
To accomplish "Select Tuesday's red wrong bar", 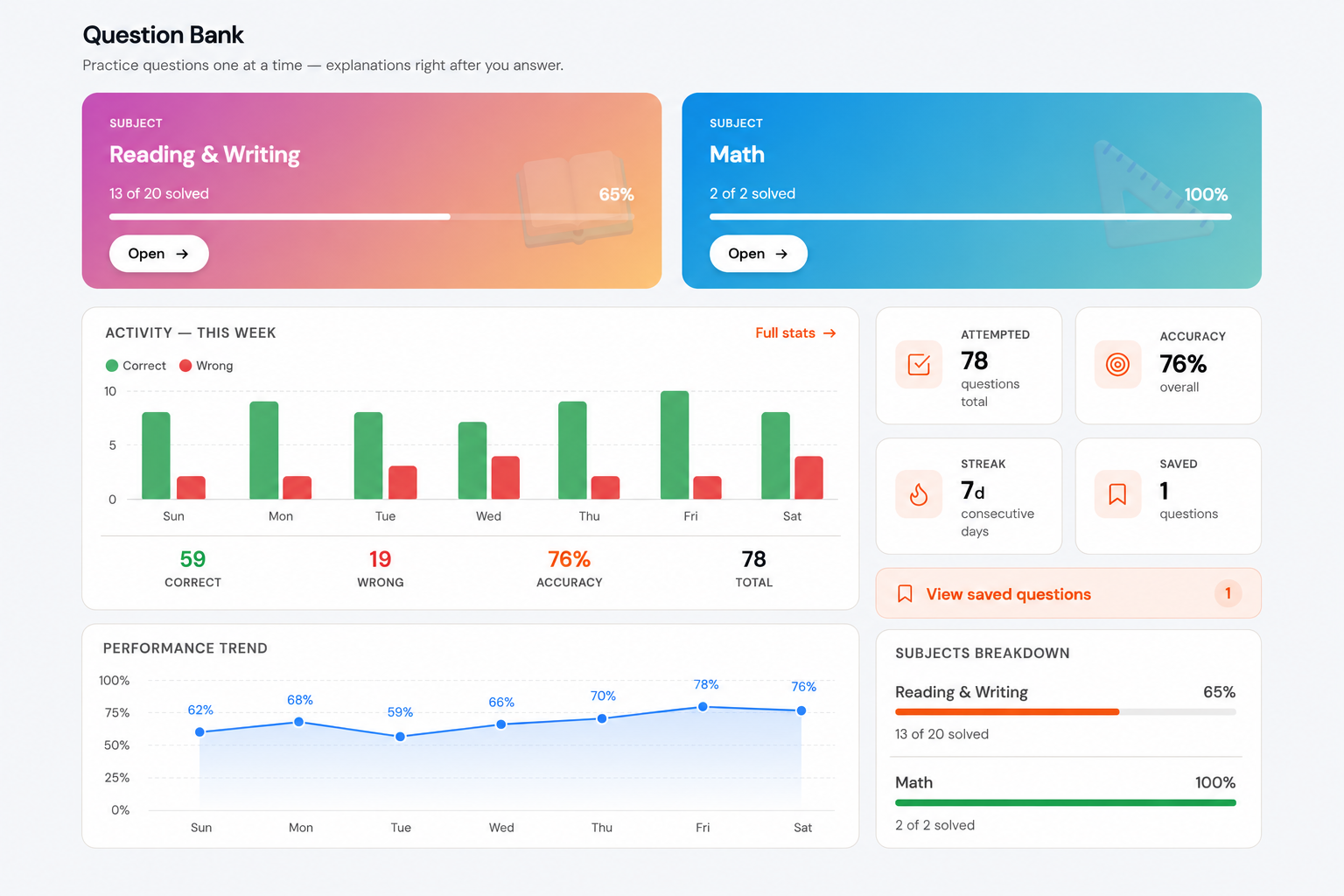I will point(402,483).
